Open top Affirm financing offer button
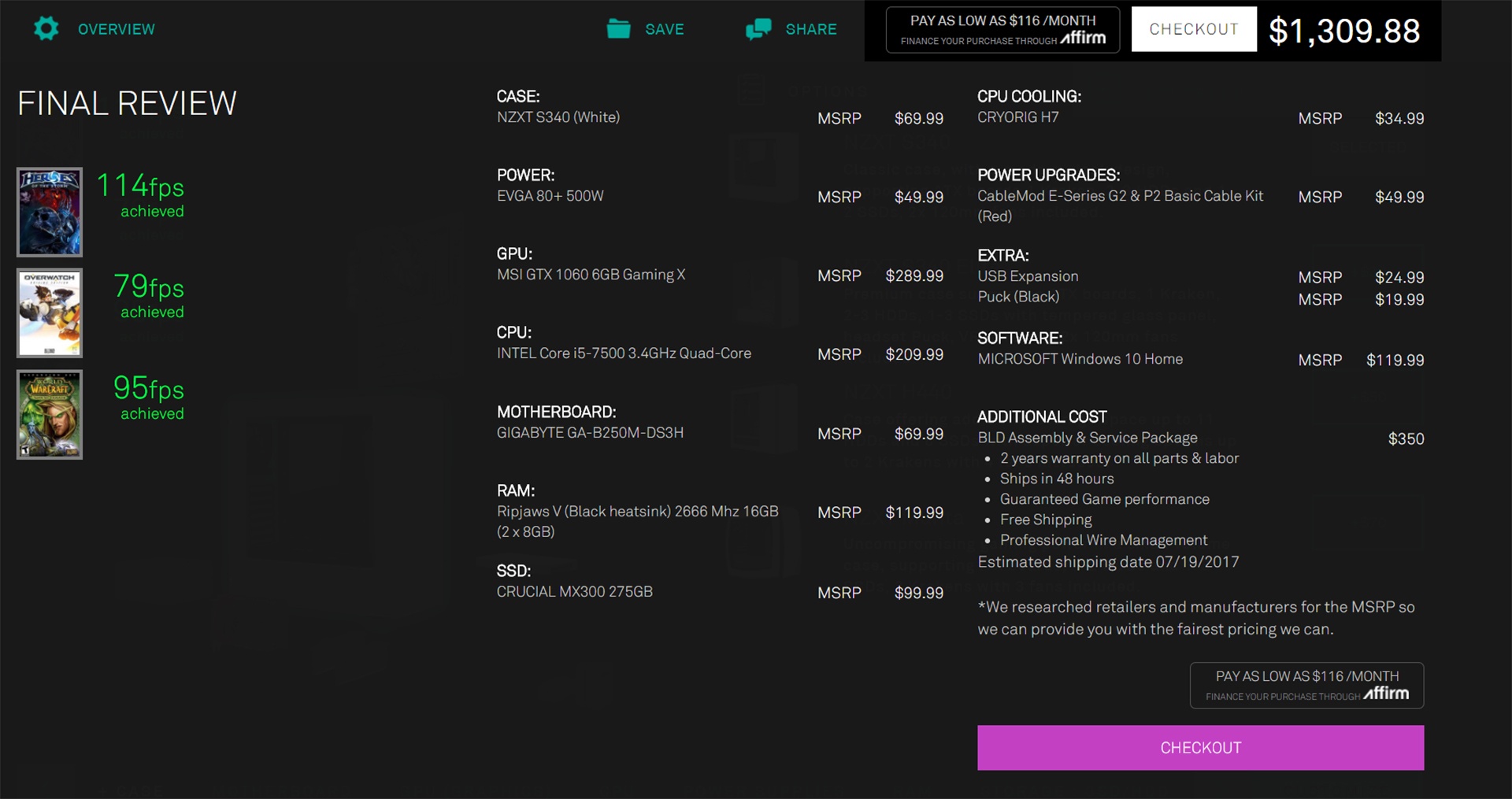Screen dimensions: 1512x799 pos(1002,30)
